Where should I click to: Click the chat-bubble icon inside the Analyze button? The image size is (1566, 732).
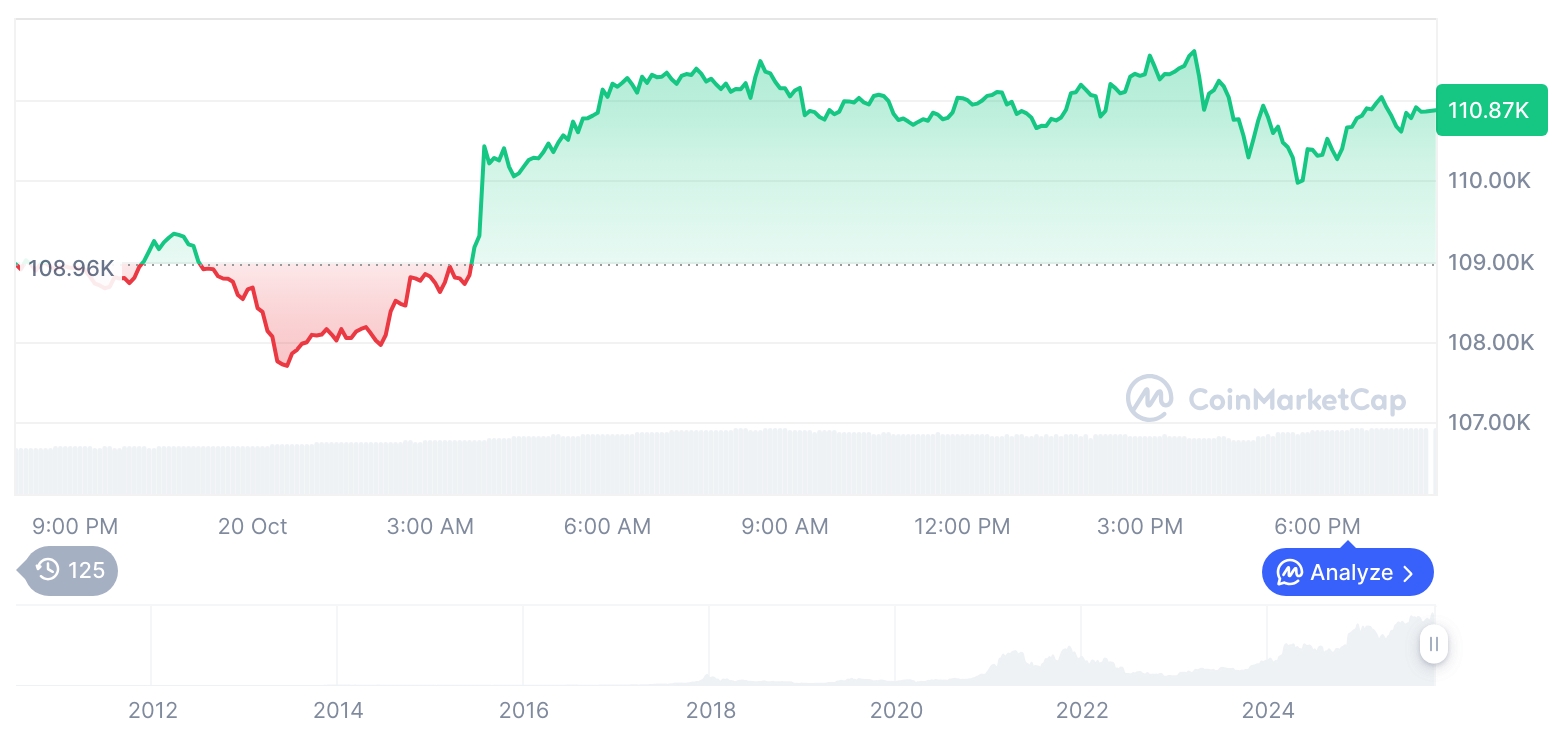coord(1290,573)
